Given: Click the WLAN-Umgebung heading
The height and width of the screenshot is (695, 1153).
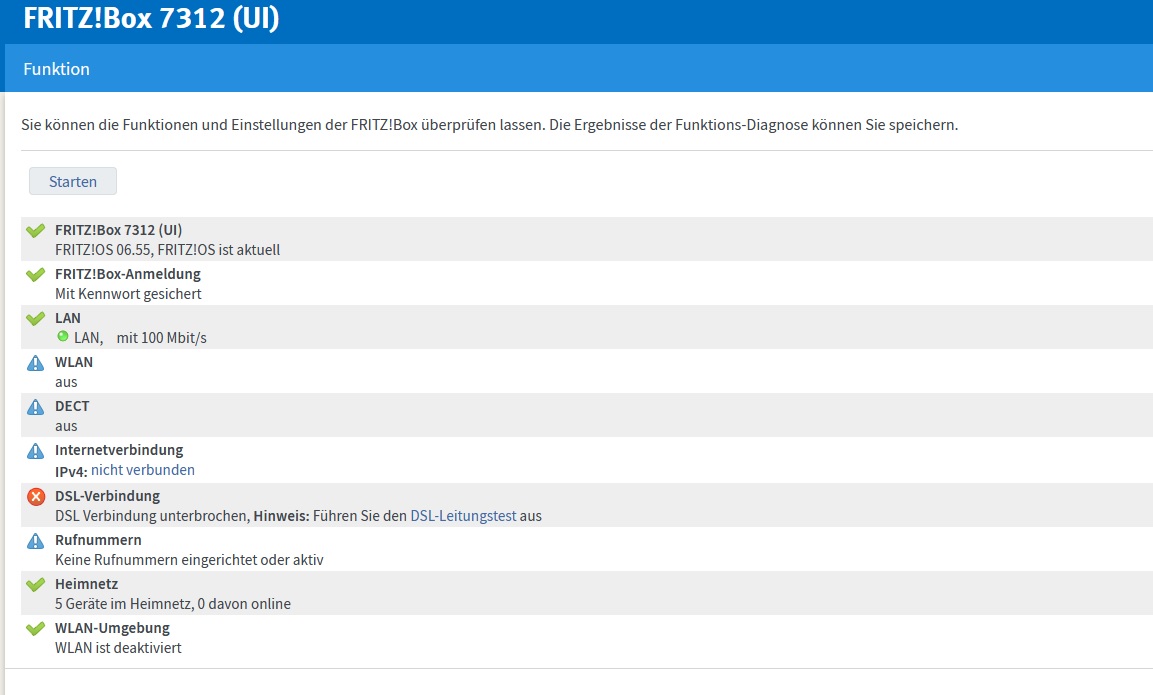Looking at the screenshot, I should (x=113, y=628).
